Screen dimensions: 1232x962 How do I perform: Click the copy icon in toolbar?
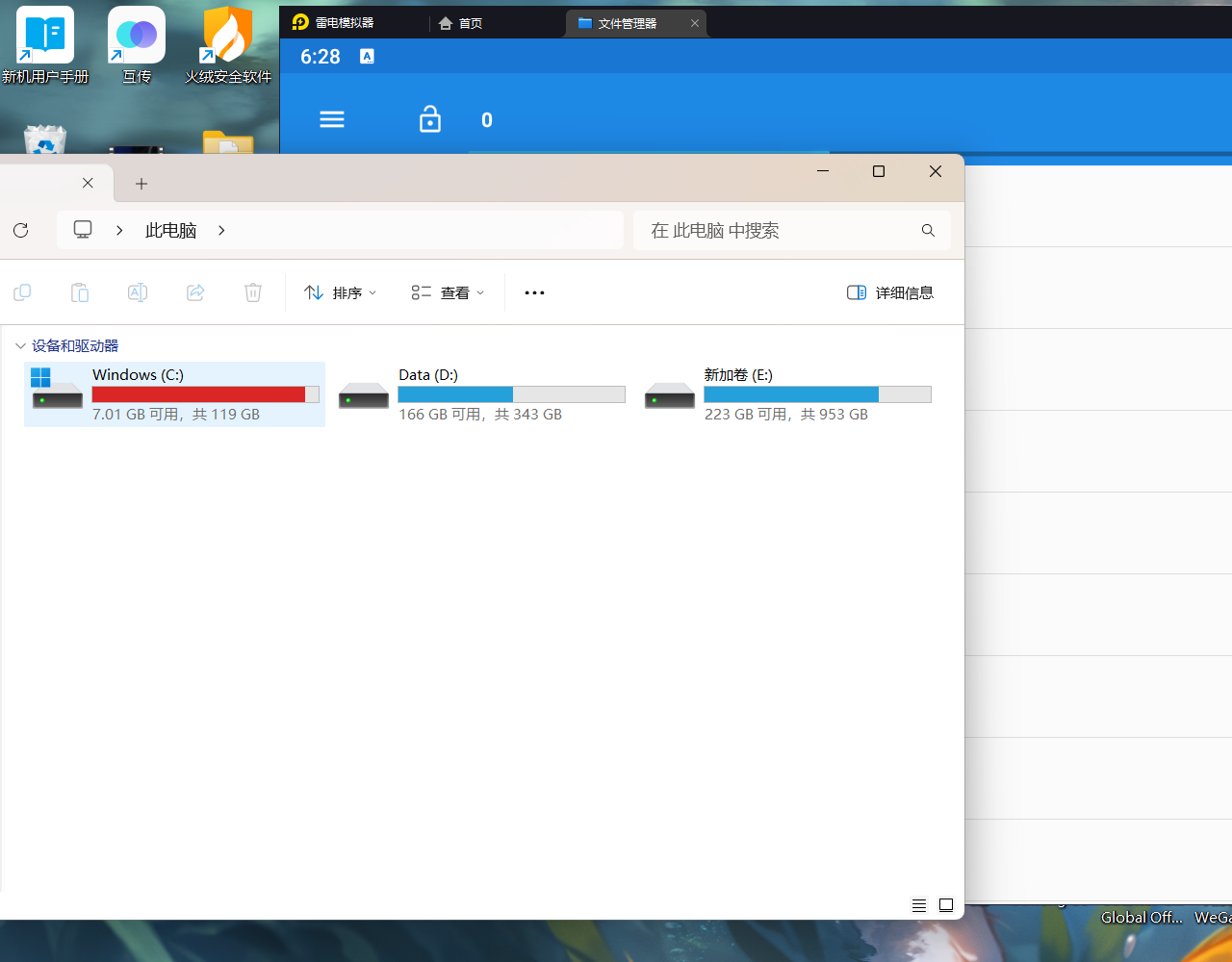coord(22,292)
